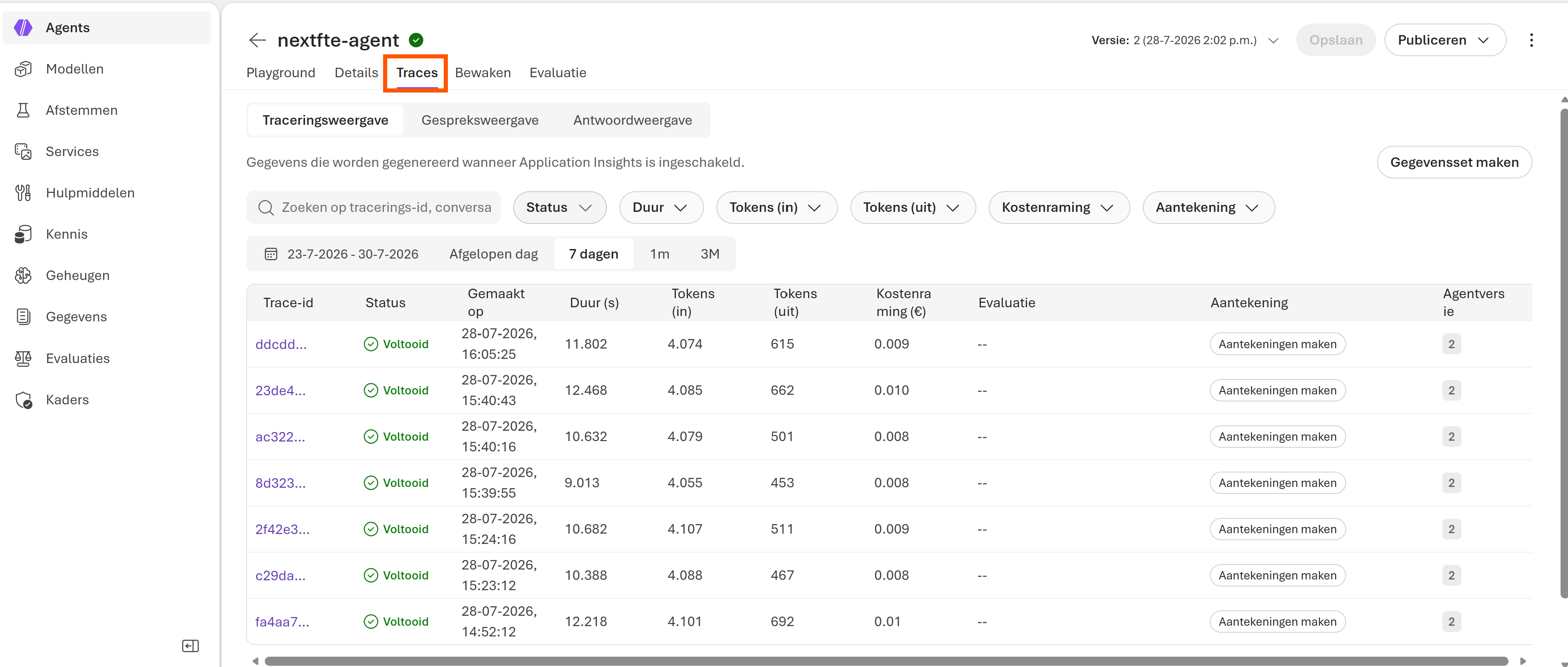
Task: Open the Modellen sidebar icon
Action: click(23, 69)
